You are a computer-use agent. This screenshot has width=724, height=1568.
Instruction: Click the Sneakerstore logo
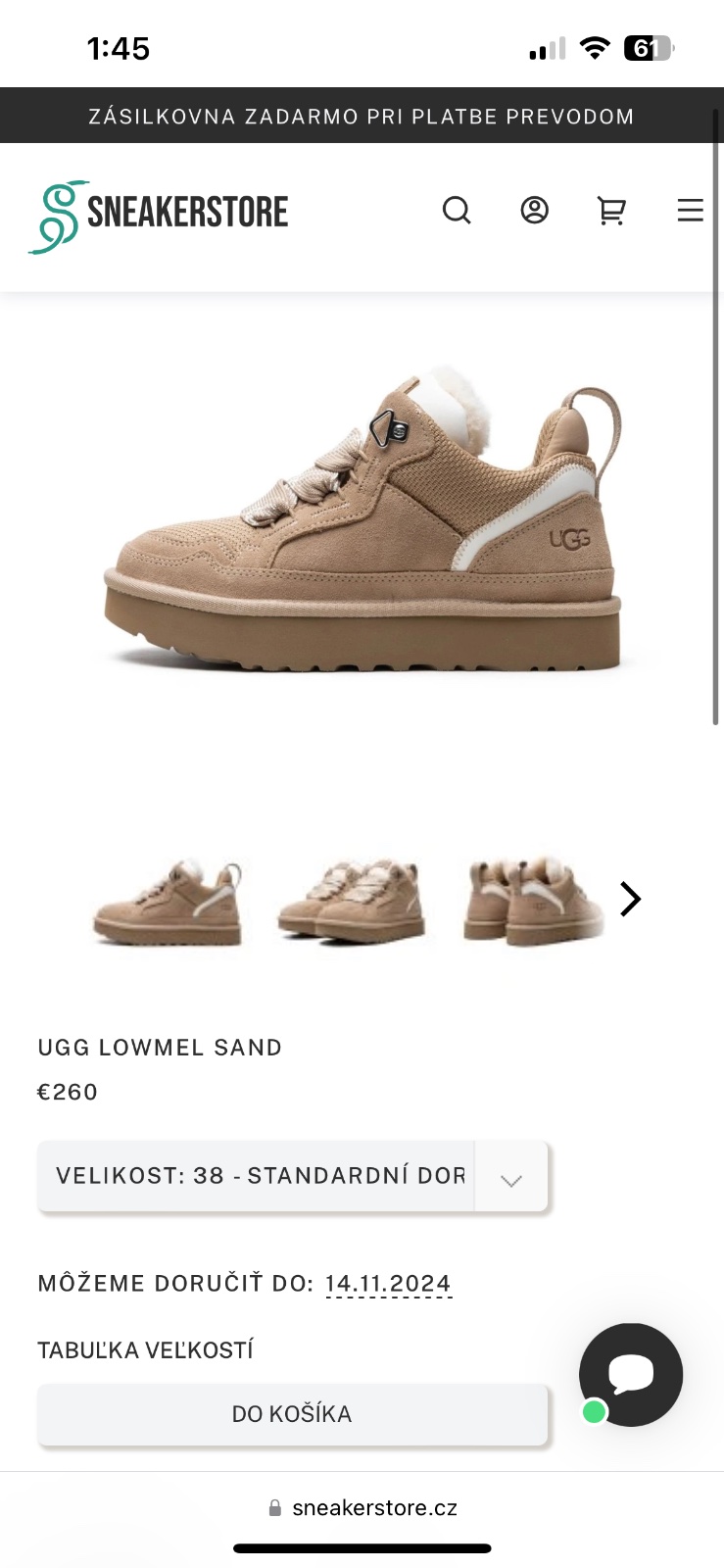point(159,217)
